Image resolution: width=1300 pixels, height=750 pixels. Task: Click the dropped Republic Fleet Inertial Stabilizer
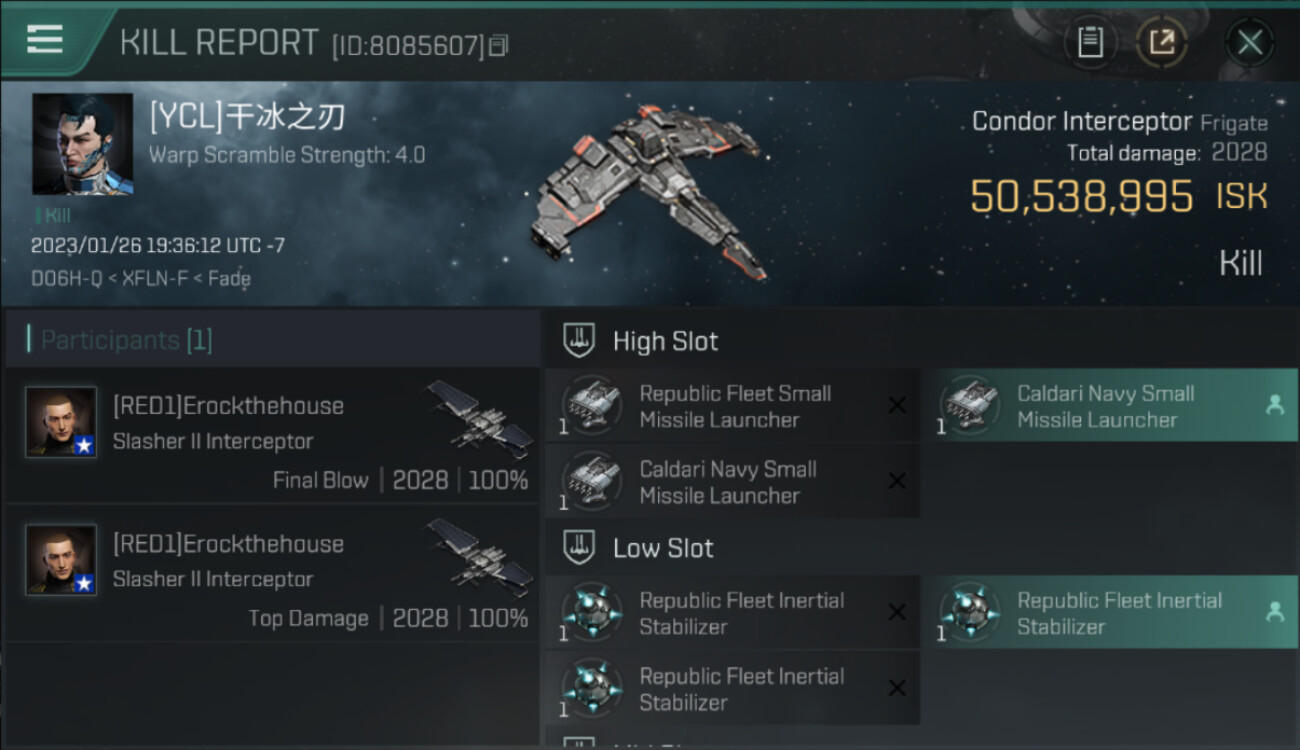(x=1116, y=613)
